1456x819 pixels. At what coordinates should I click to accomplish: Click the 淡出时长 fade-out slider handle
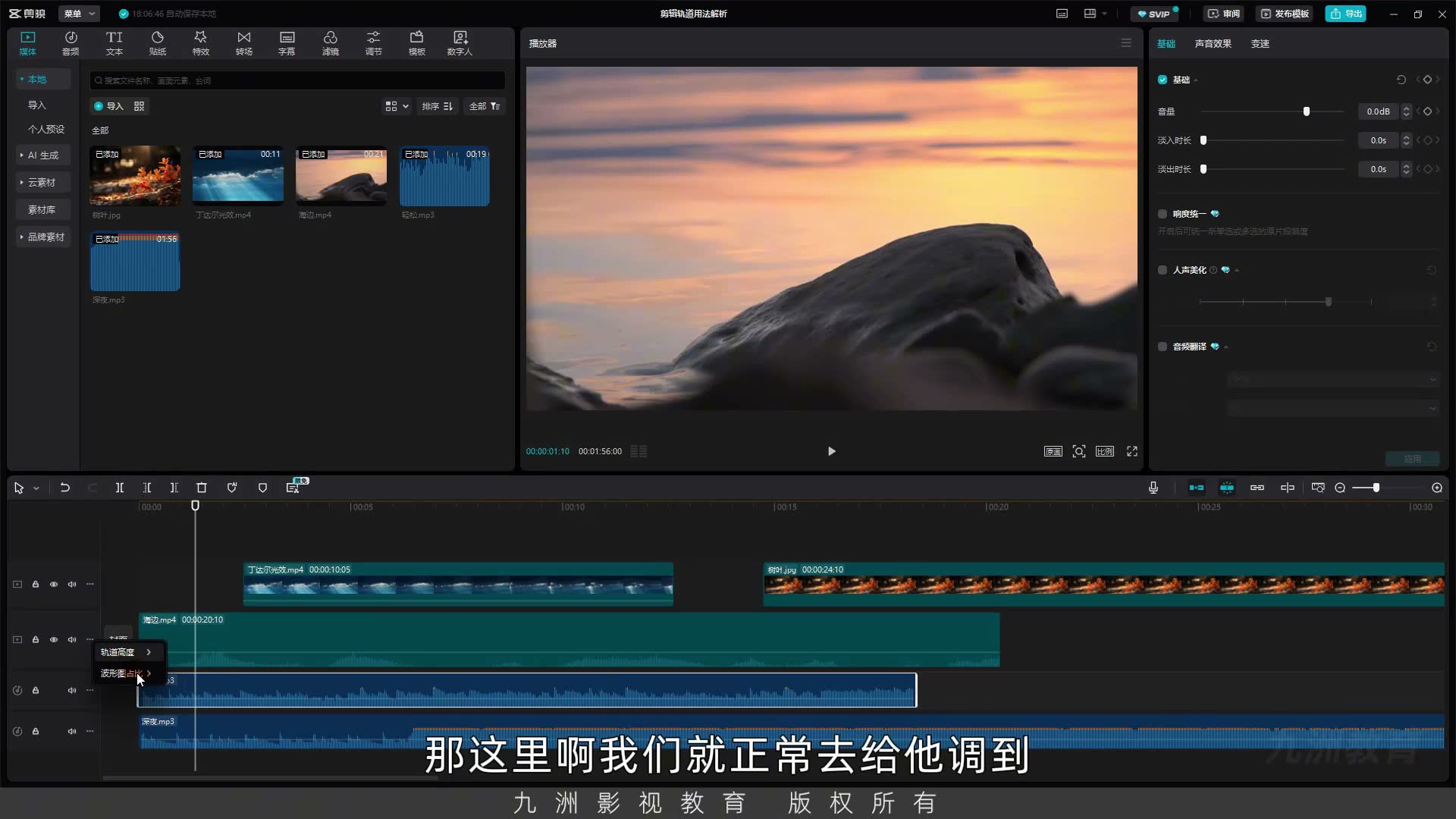coord(1203,169)
